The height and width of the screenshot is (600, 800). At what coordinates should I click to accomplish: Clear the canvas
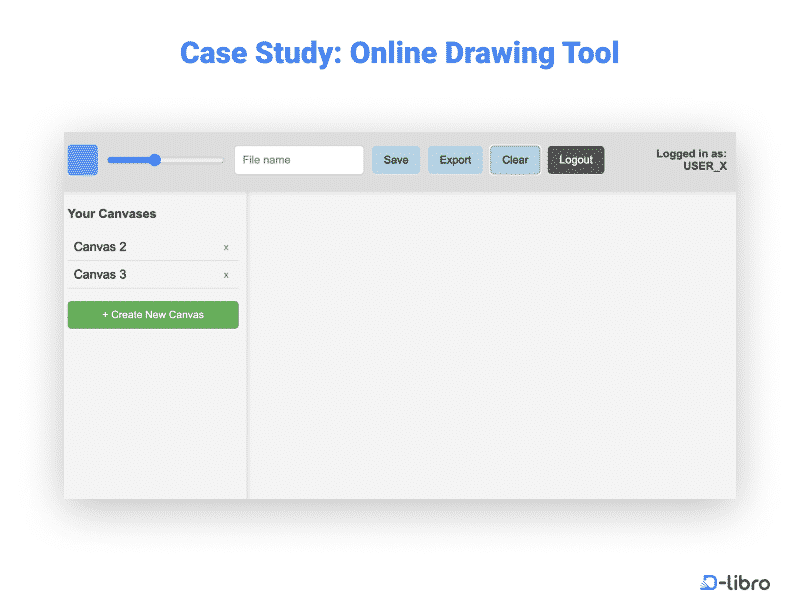pos(514,159)
